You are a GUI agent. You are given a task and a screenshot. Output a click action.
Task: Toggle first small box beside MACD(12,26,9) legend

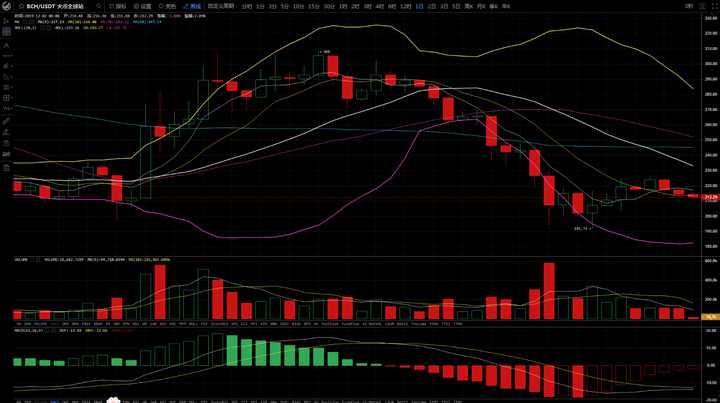[x=47, y=330]
